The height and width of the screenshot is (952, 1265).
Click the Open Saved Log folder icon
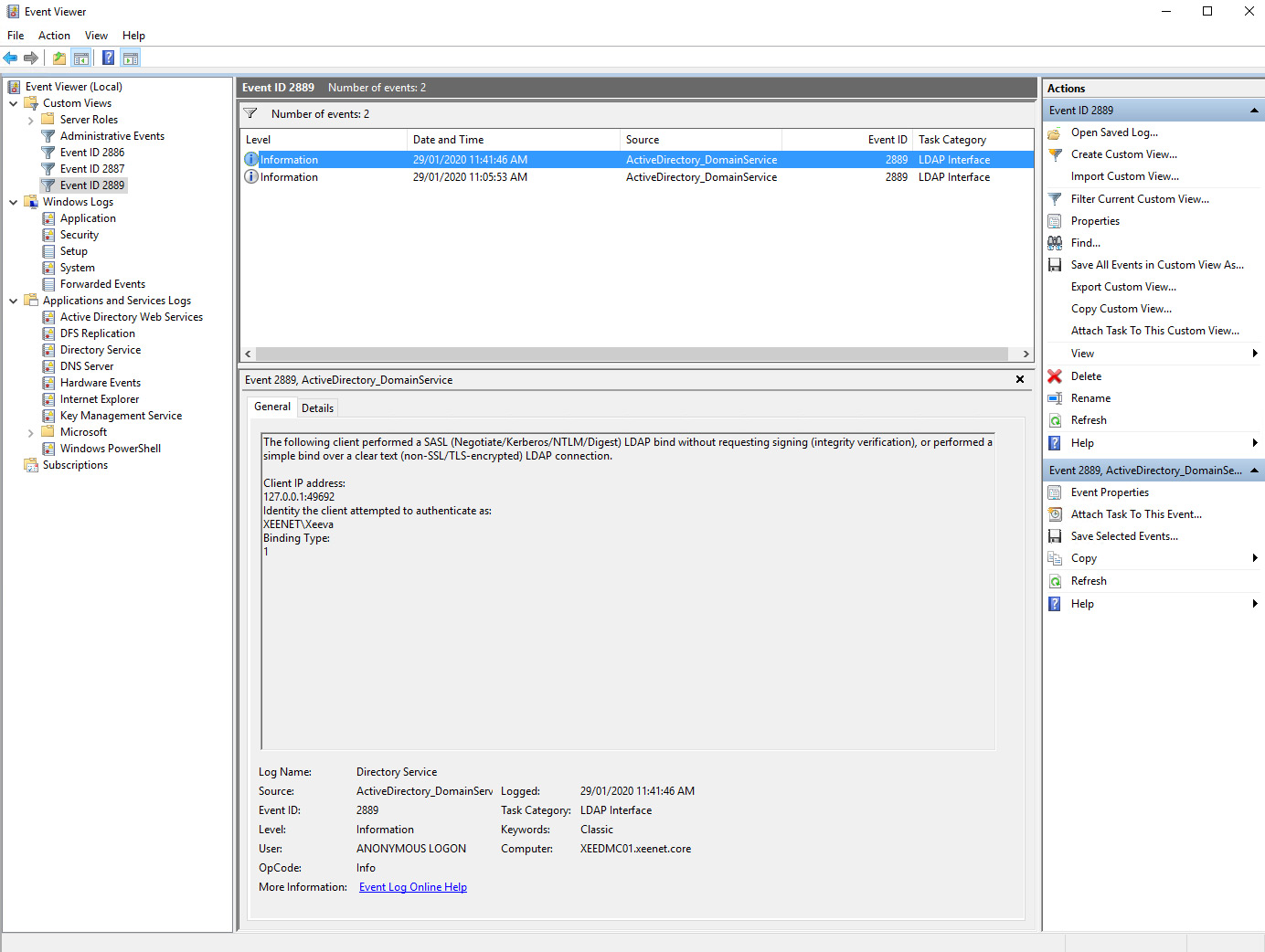1055,133
